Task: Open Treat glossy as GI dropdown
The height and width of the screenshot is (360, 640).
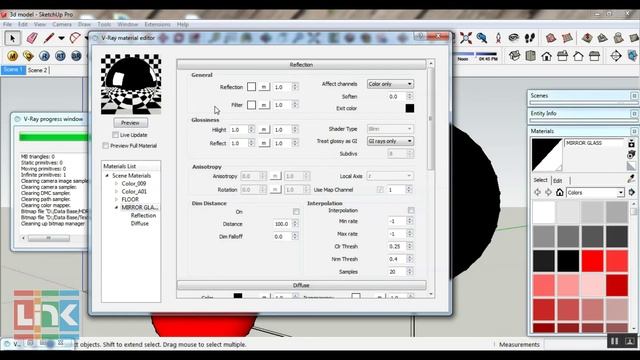Action: pyautogui.click(x=390, y=141)
